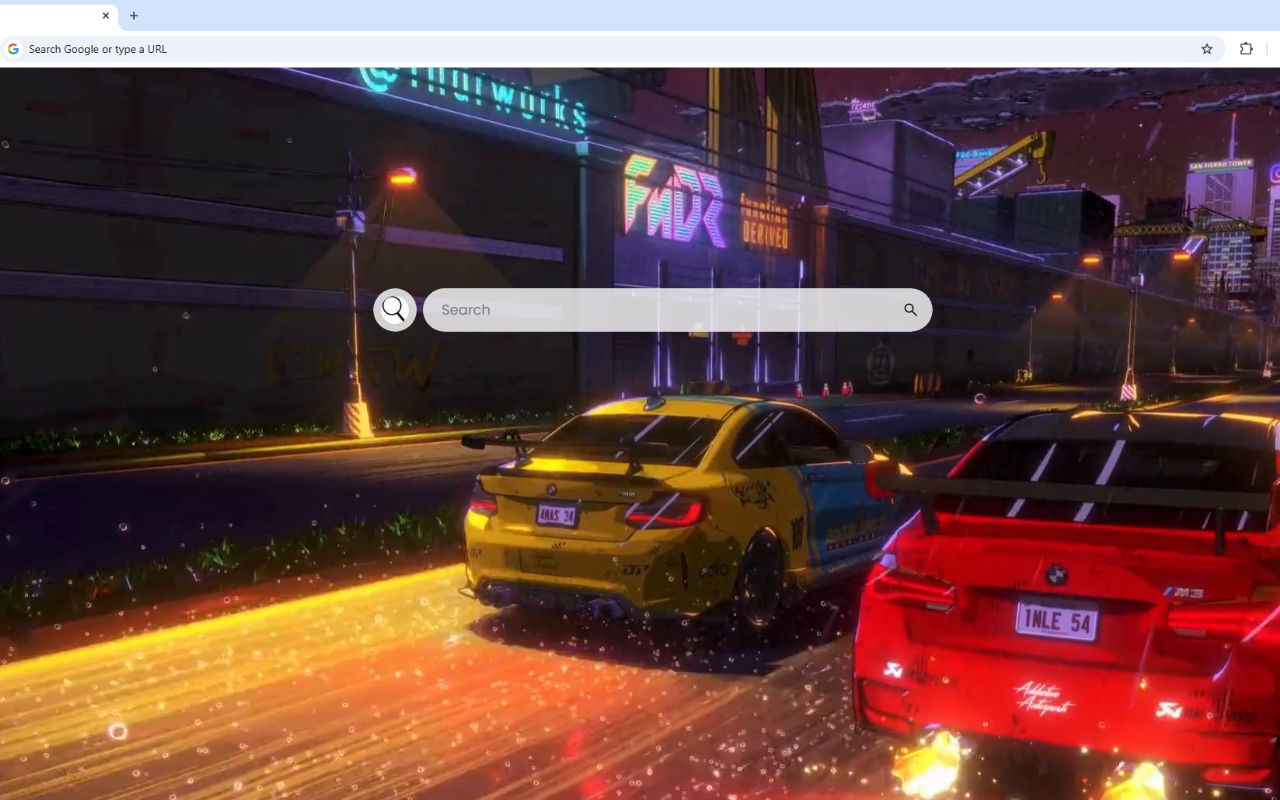This screenshot has height=800, width=1280.
Task: Click the round magnifier logo beside the search box
Action: pyautogui.click(x=395, y=310)
